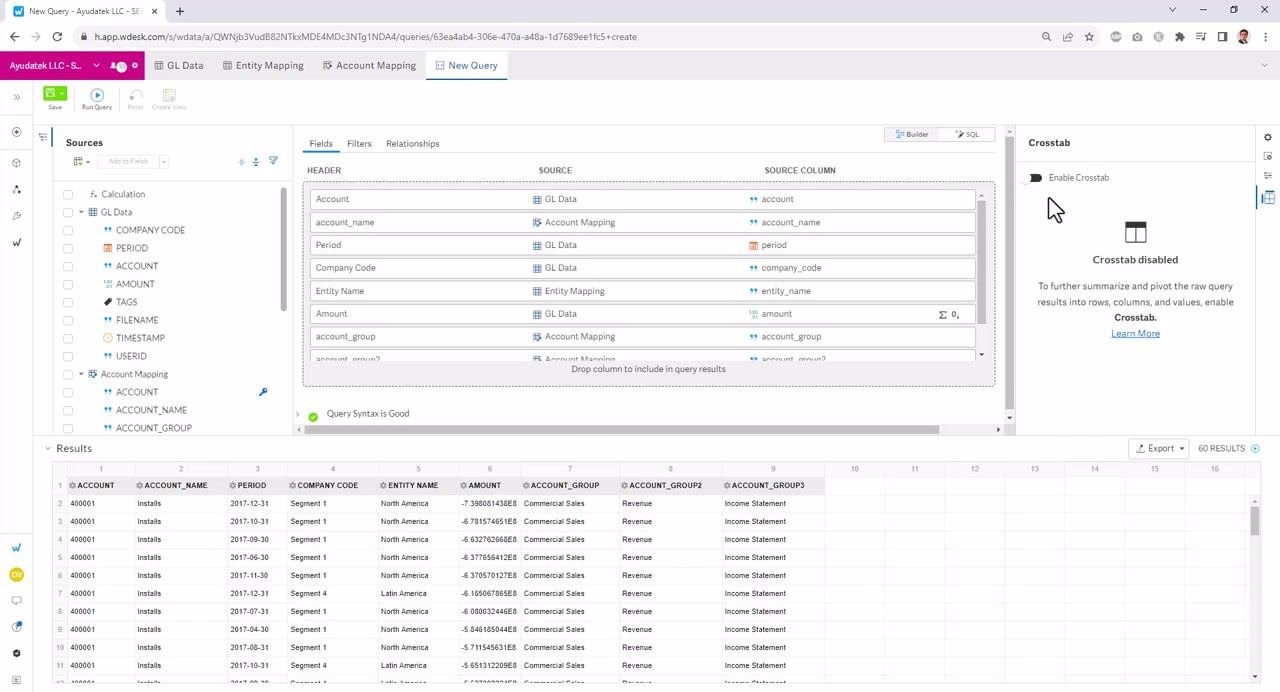1280x692 pixels.
Task: Check the TIMESTAMP field checkbox
Action: point(68,338)
